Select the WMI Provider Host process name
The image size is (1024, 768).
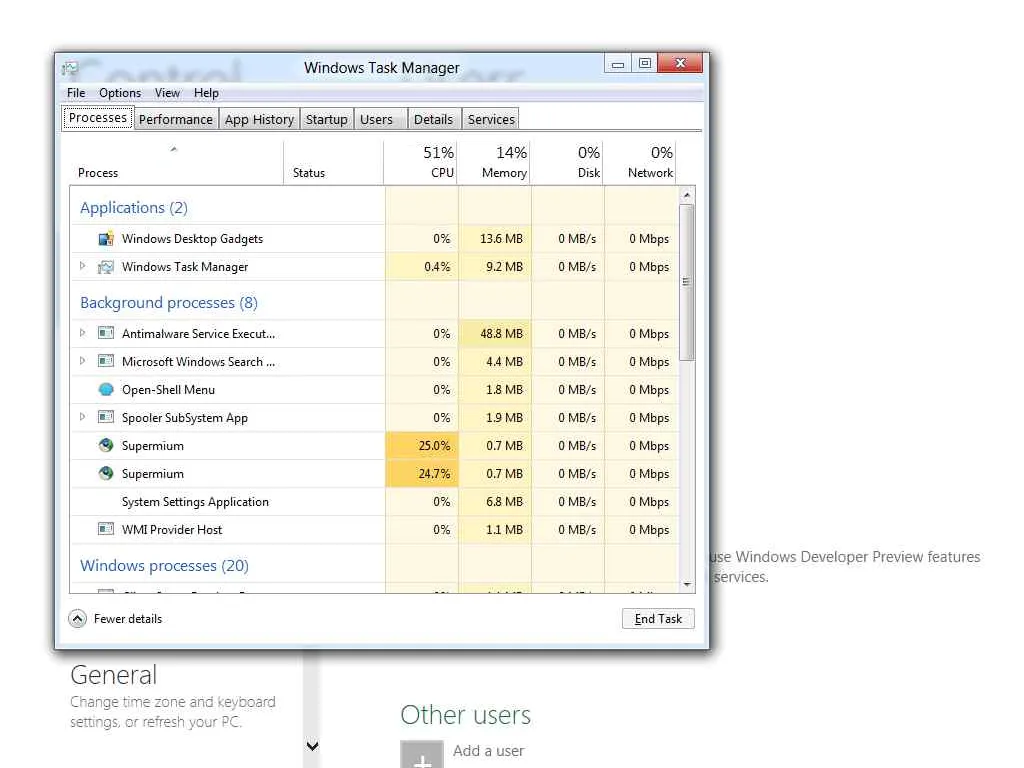click(172, 530)
